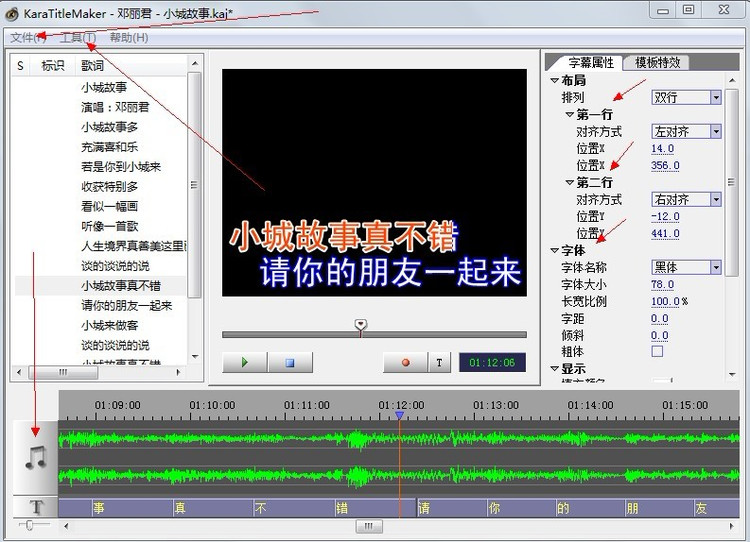
Task: Select lyric line 收获特别多
Action: (x=110, y=187)
